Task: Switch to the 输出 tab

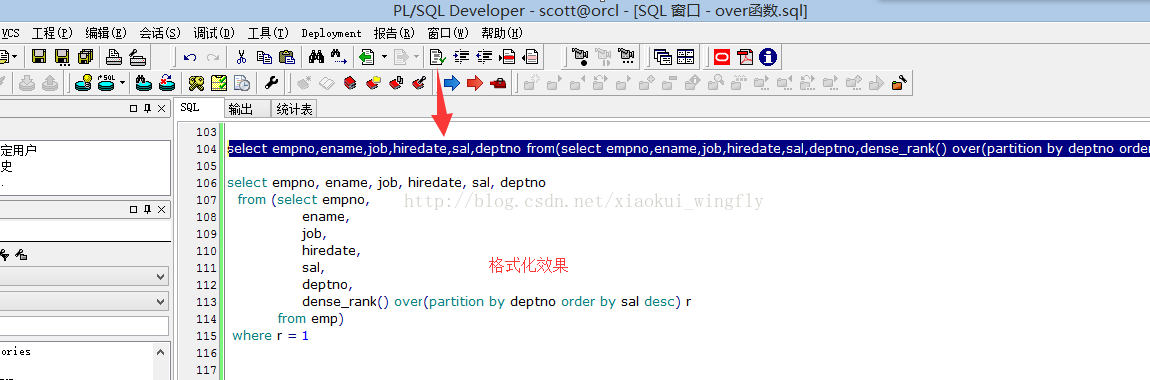Action: pos(247,109)
